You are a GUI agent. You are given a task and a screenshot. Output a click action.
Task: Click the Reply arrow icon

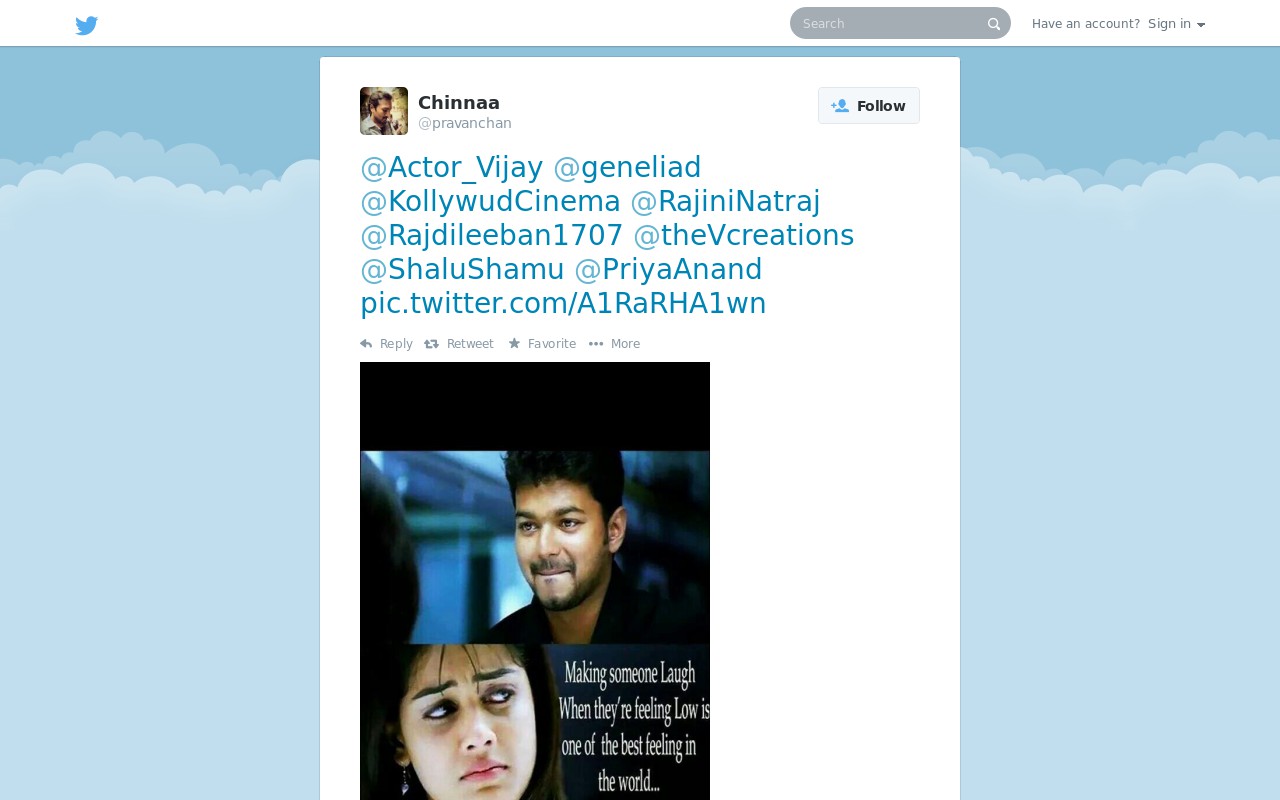(x=366, y=344)
